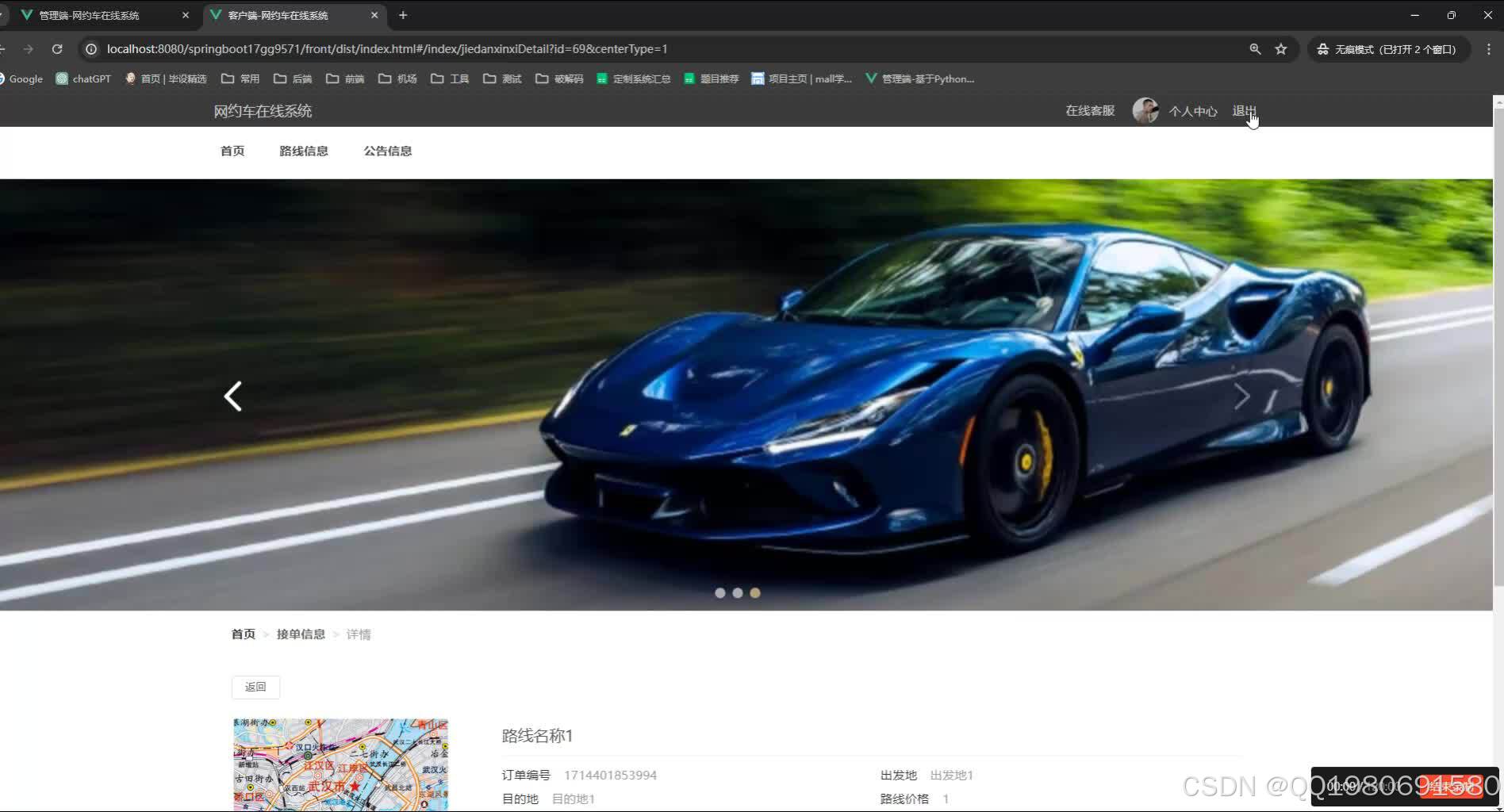Click the page info icon in address bar
Image resolution: width=1504 pixels, height=812 pixels.
pyautogui.click(x=91, y=48)
